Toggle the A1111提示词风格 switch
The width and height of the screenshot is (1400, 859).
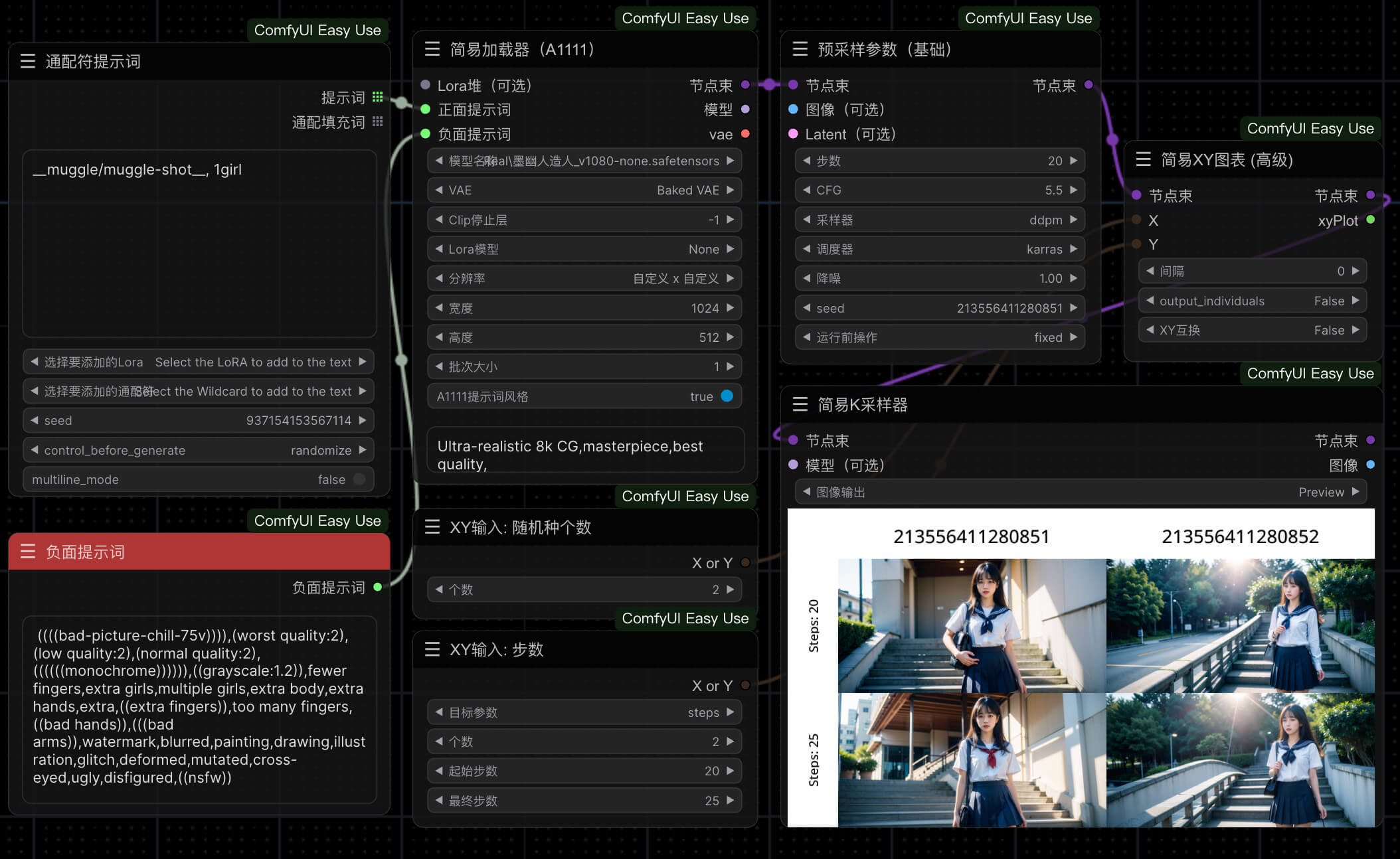[x=727, y=396]
